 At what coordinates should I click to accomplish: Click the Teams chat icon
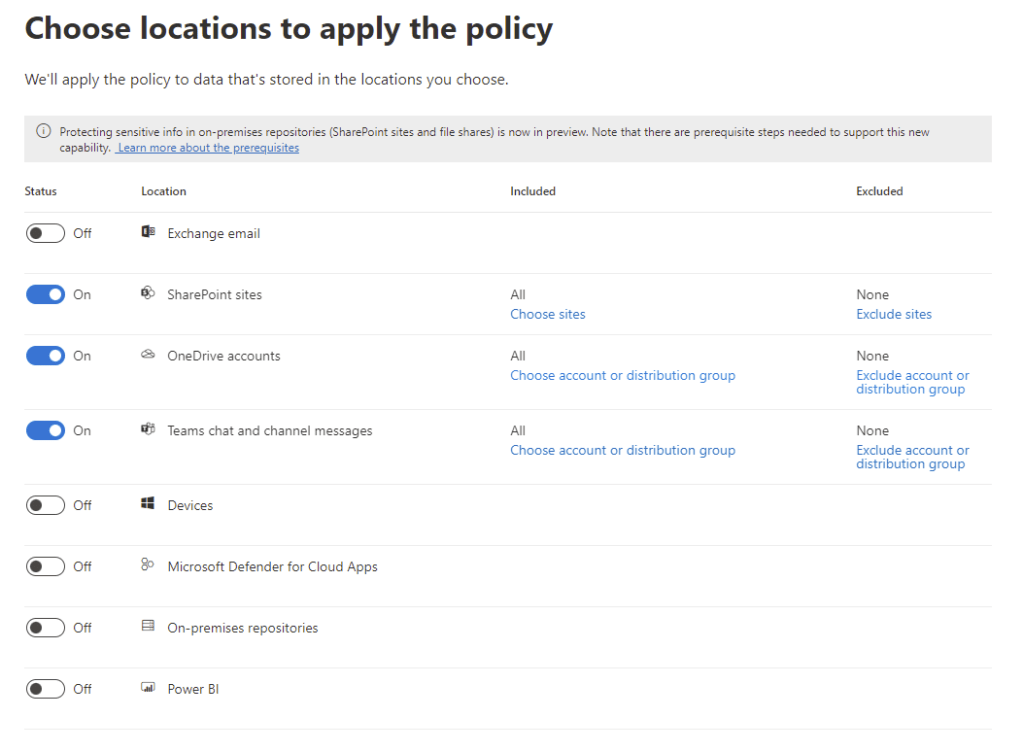pyautogui.click(x=148, y=430)
